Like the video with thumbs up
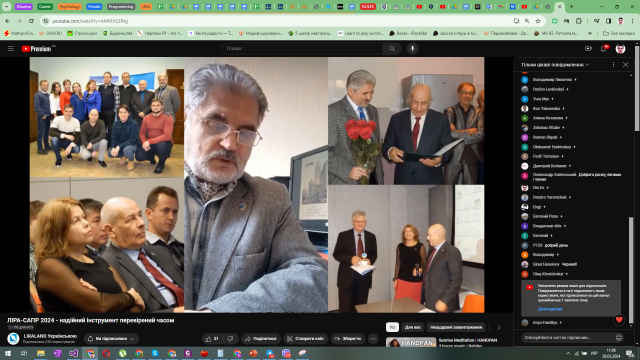The image size is (640, 360). (x=213, y=339)
